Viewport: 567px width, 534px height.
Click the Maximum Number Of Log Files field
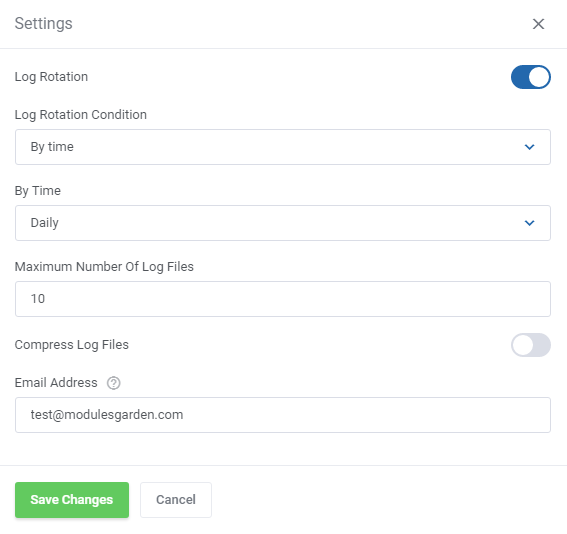click(283, 299)
